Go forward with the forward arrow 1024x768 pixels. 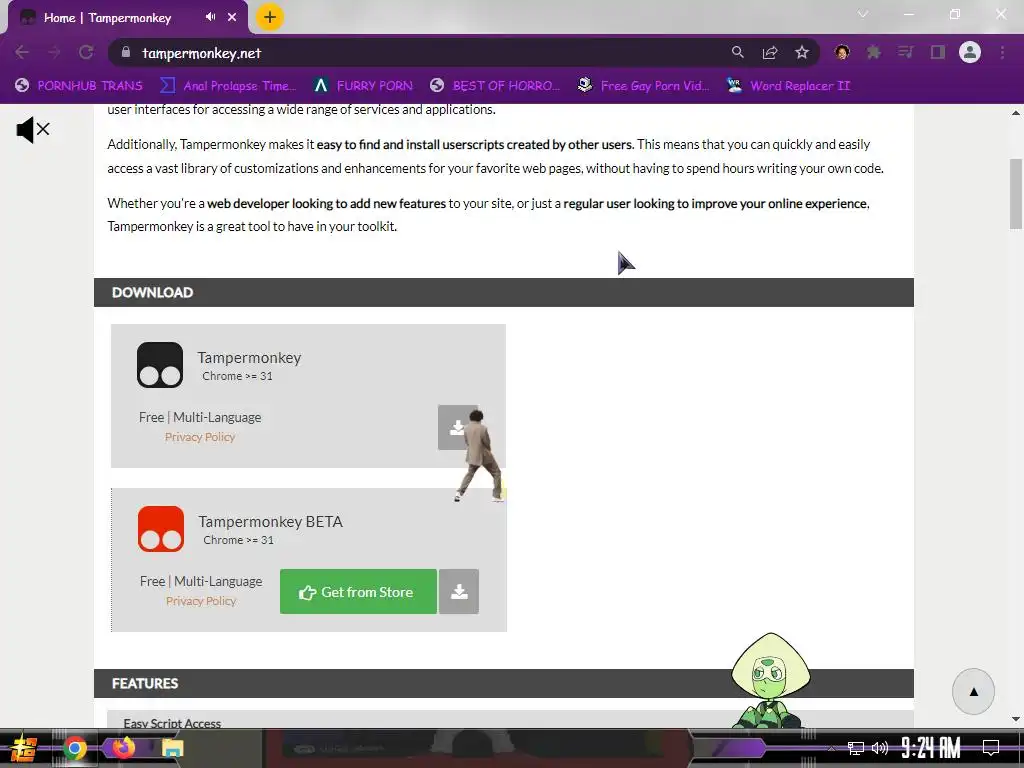point(54,52)
